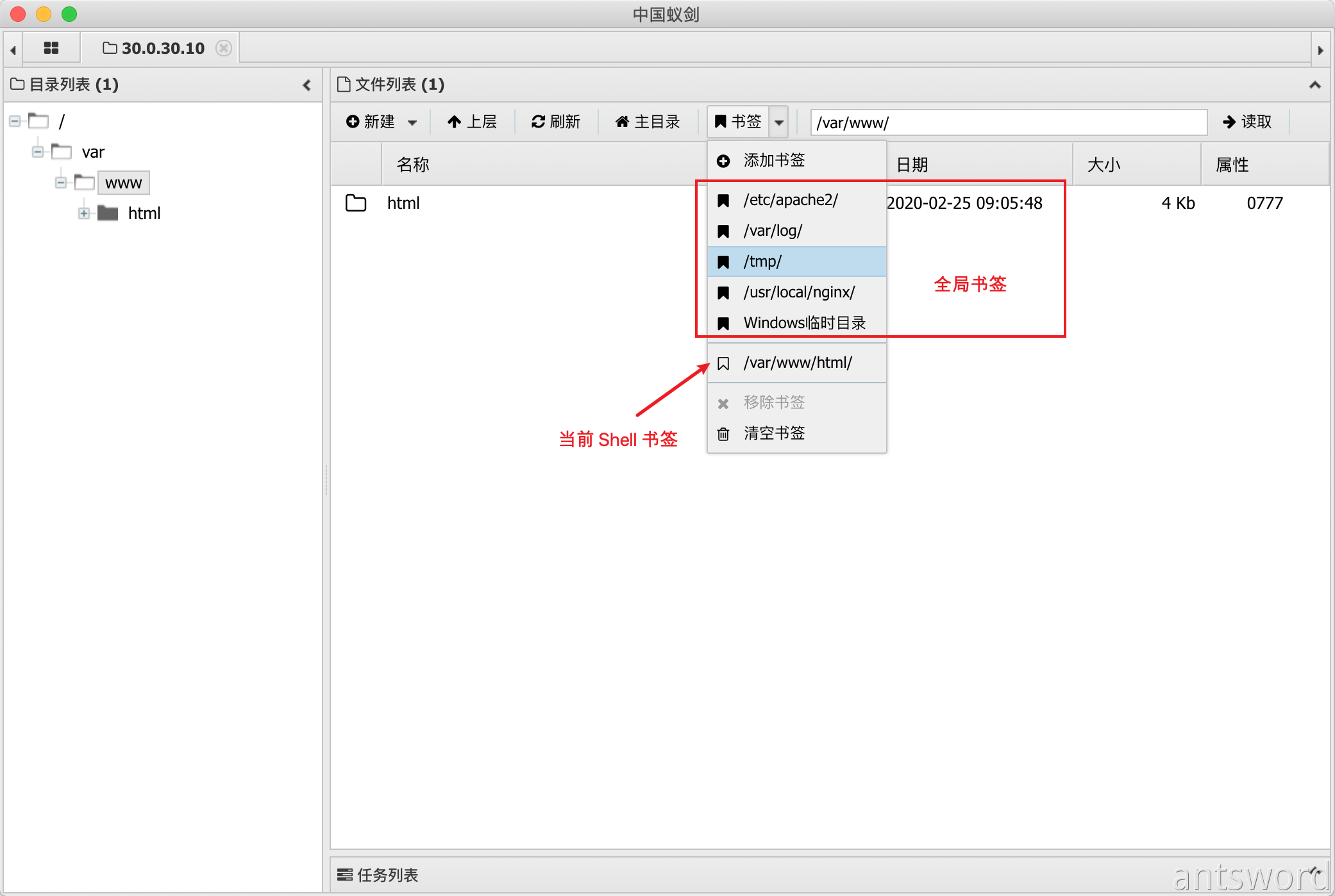Collapse the 目录列表 panel arrow
Viewport: 1335px width, 896px height.
pos(306,85)
